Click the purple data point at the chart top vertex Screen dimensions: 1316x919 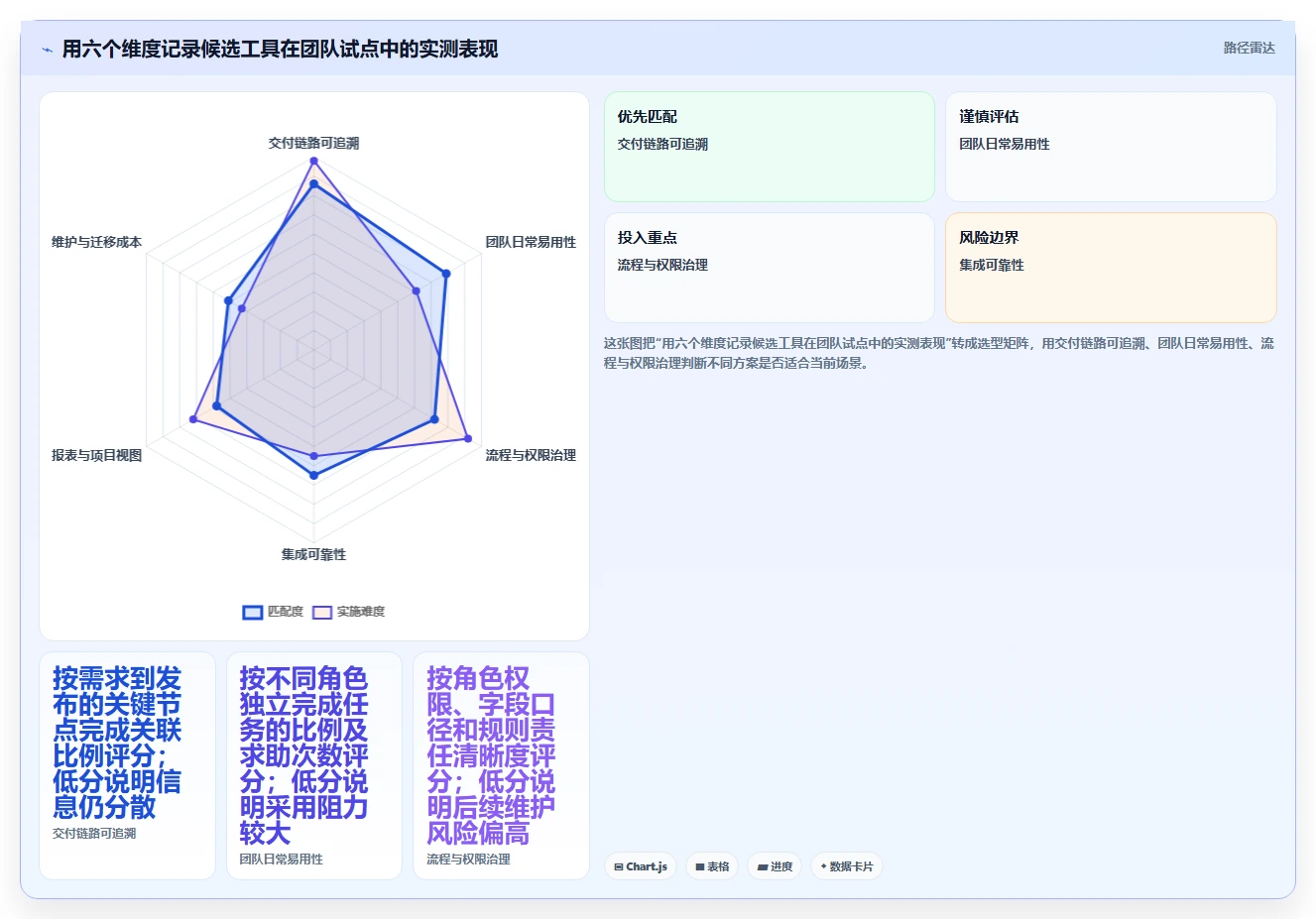[313, 161]
